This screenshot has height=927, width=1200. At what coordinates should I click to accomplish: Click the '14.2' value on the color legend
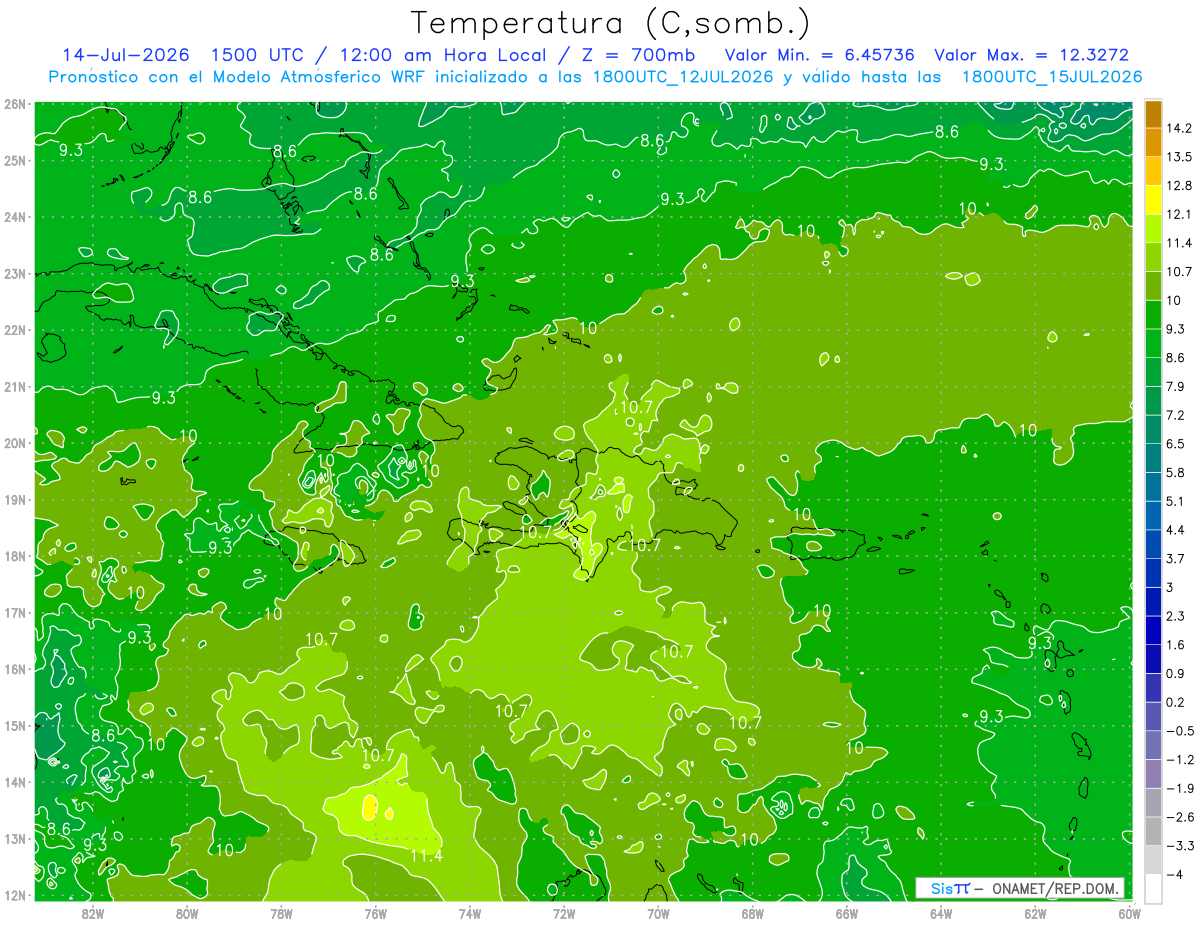coord(1180,128)
